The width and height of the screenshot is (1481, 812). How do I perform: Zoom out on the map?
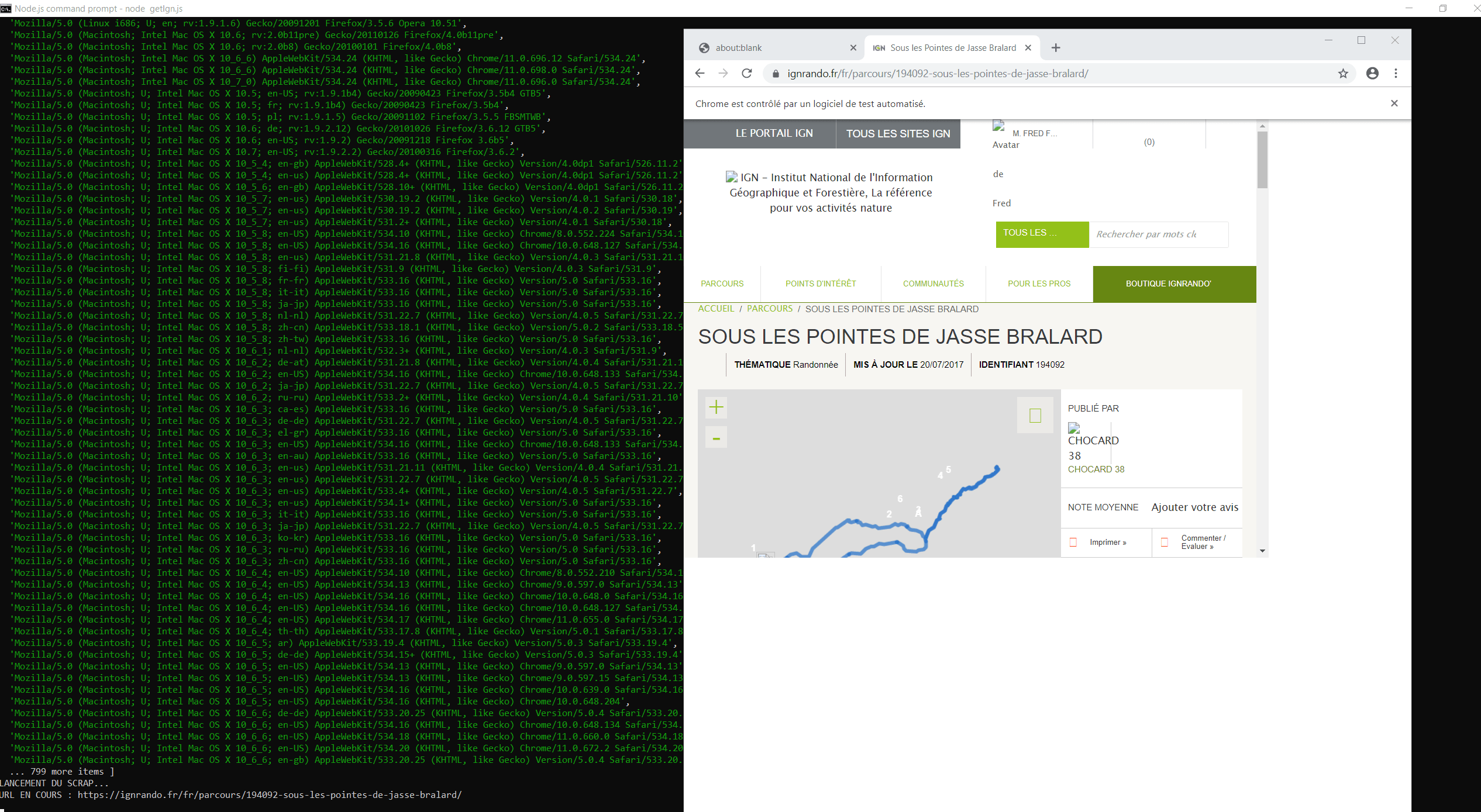(x=716, y=438)
